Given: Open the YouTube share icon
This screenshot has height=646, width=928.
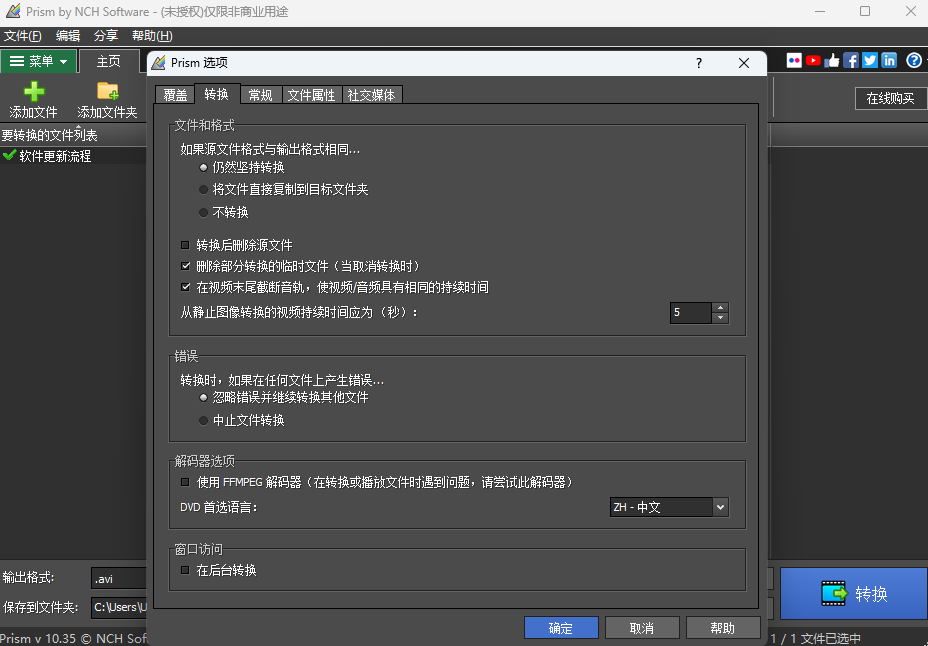Looking at the screenshot, I should (x=813, y=60).
